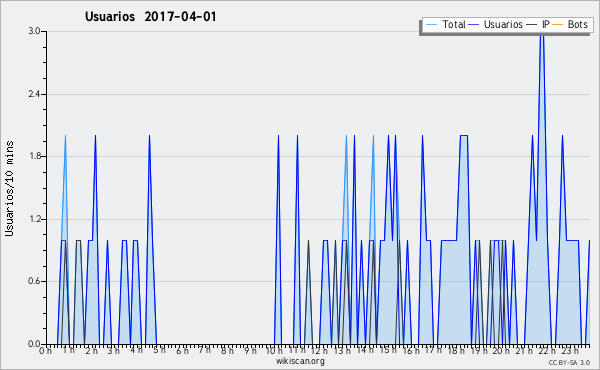Screen dimensions: 600x370
Task: Click the '16 h' x-axis label
Action: [410, 351]
